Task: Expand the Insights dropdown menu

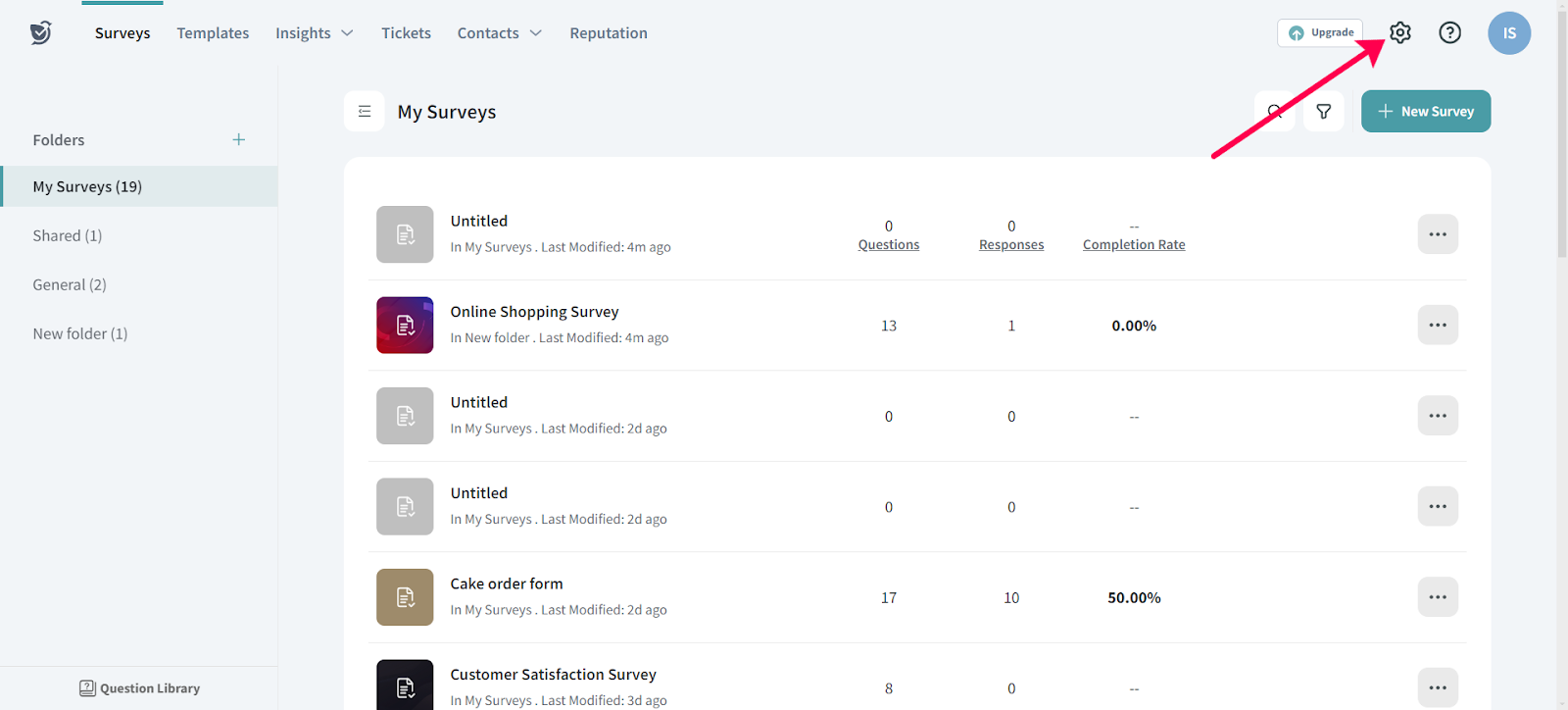Action: point(314,33)
